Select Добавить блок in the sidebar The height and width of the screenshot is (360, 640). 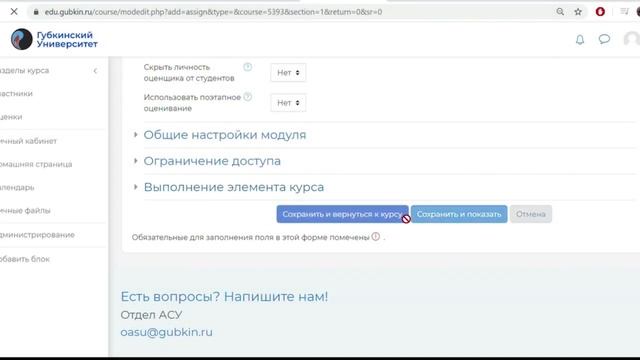coord(25,259)
